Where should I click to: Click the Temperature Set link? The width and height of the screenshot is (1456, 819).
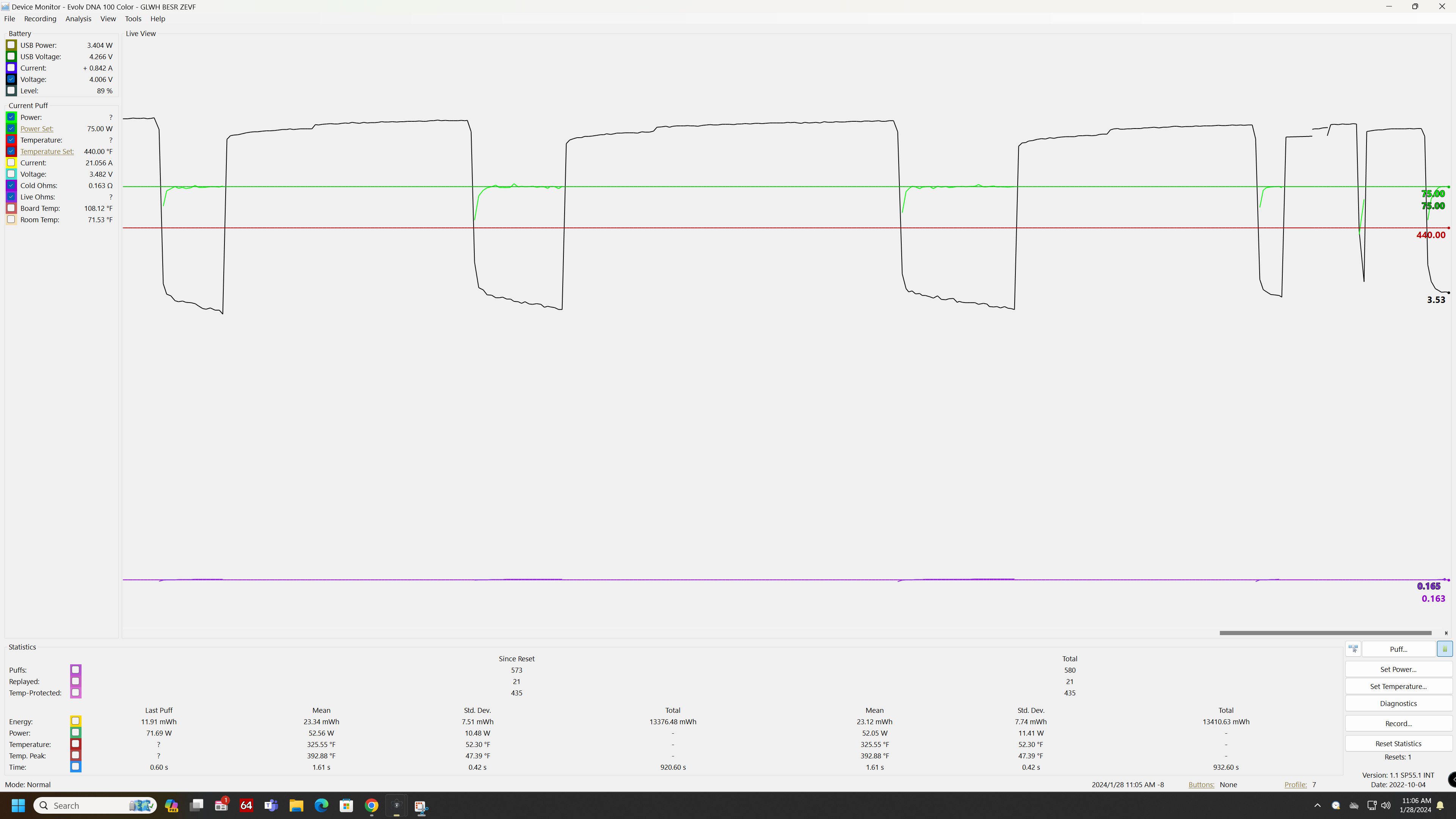pyautogui.click(x=47, y=152)
